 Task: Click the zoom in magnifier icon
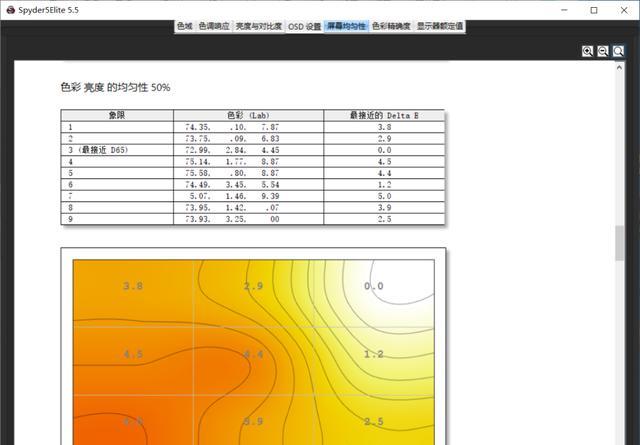(x=587, y=51)
